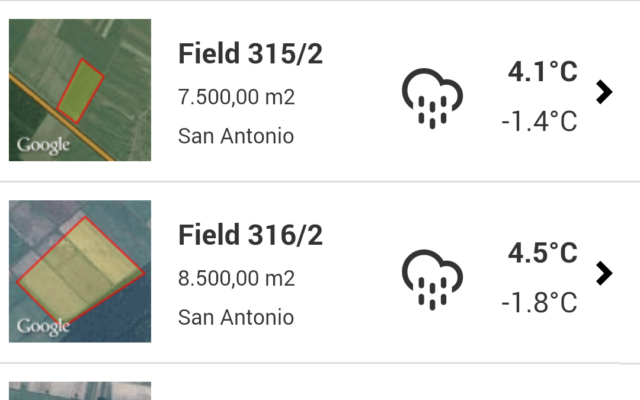This screenshot has height=400, width=640.
Task: Click San Antonio location under Field 316/2
Action: click(236, 317)
